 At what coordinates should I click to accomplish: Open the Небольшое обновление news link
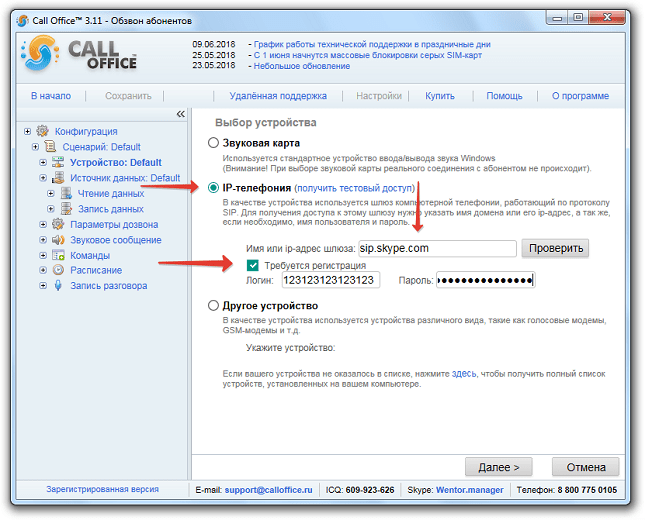[x=302, y=66]
